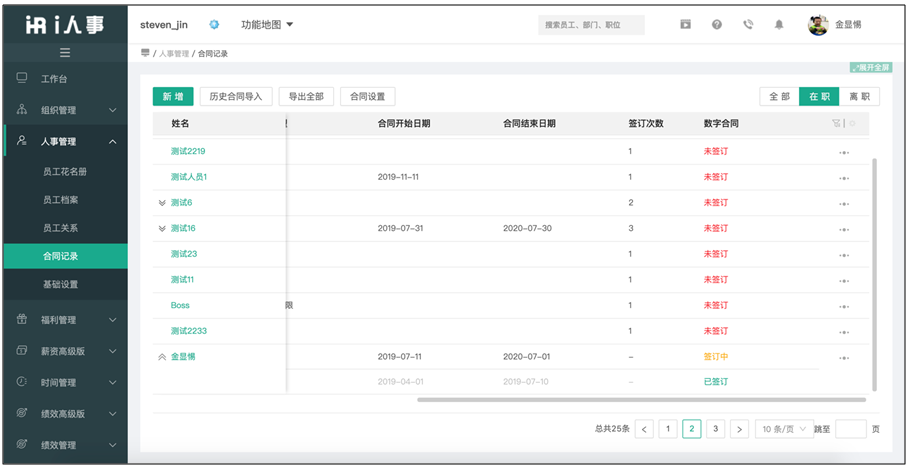Click the phone support icon
908x469 pixels.
pos(748,24)
